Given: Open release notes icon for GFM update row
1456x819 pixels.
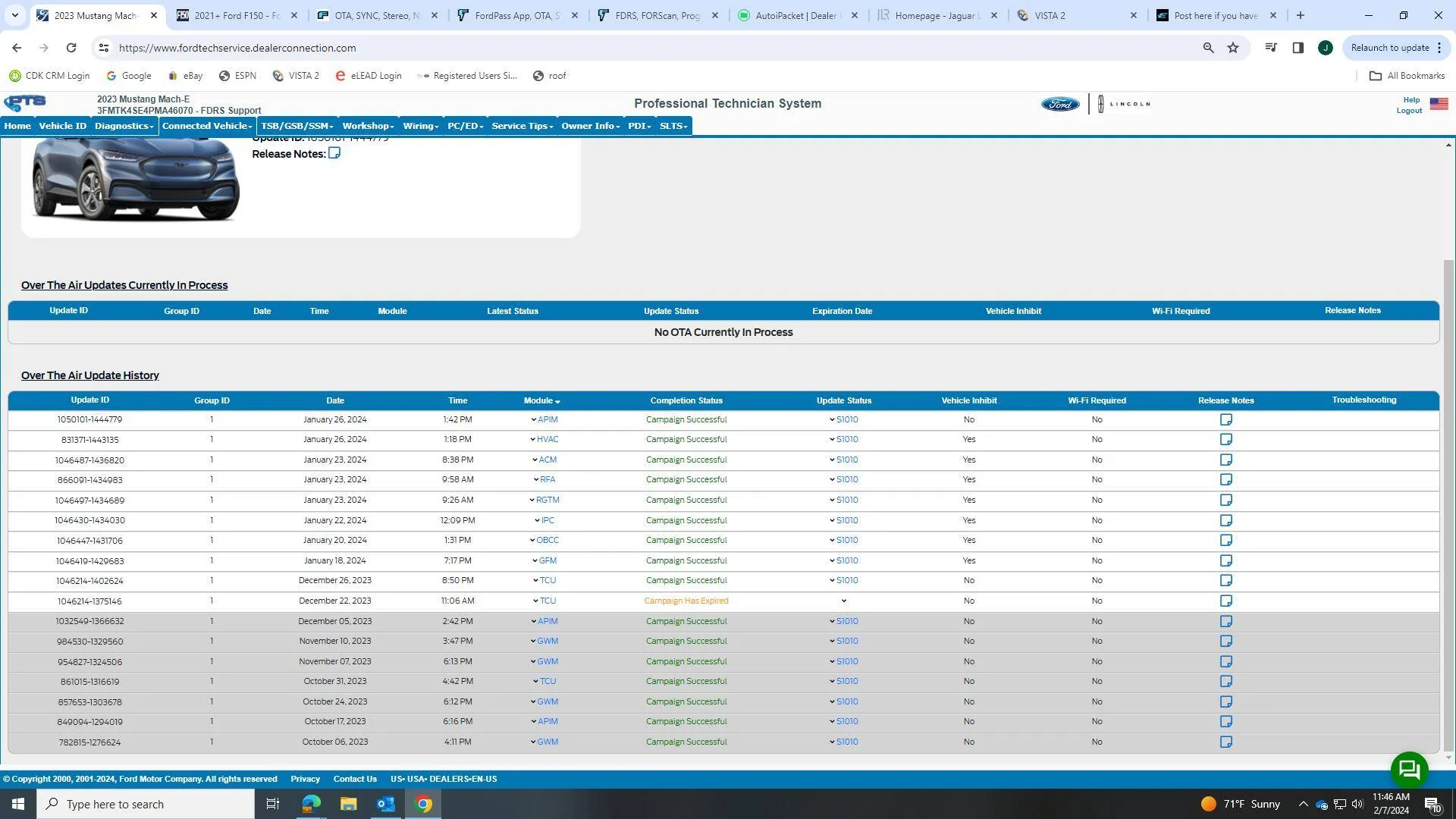Looking at the screenshot, I should coord(1225,560).
